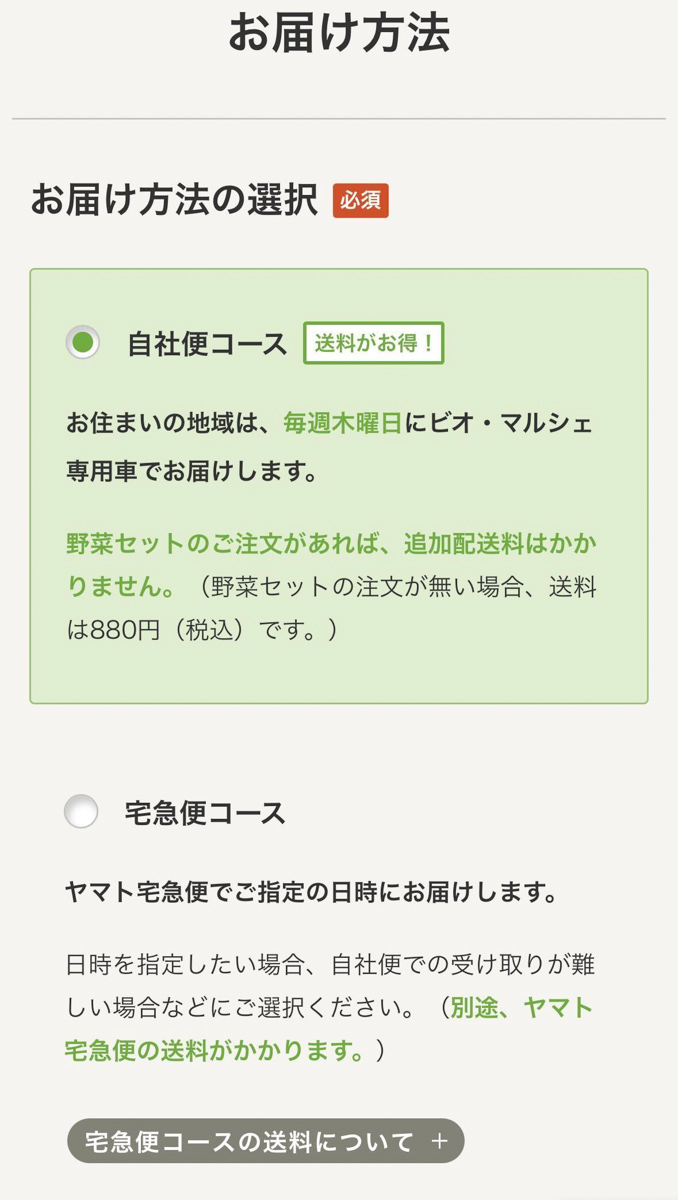Click the green 別途、ヤマト宅急便の送料 text
678x1200 pixels.
[x=520, y=1007]
